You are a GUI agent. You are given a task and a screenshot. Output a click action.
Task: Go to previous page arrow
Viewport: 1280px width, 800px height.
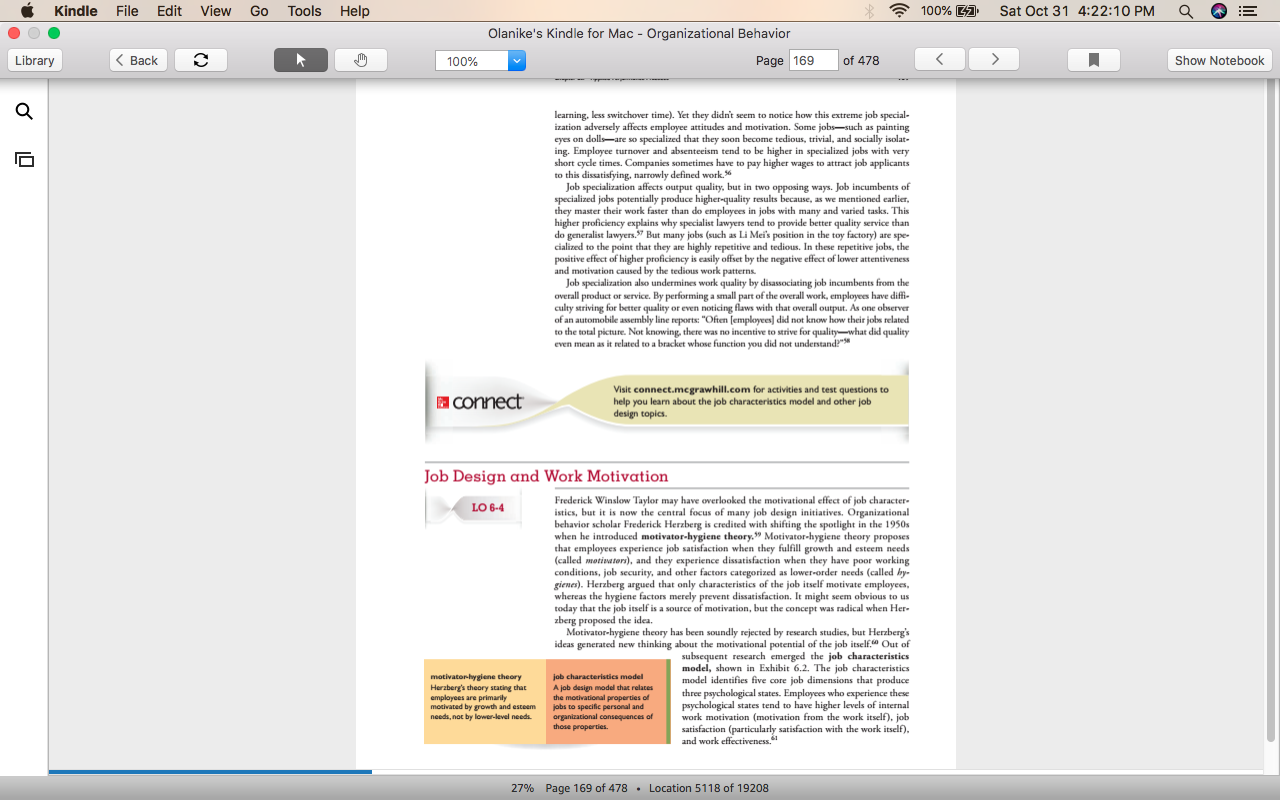point(940,60)
